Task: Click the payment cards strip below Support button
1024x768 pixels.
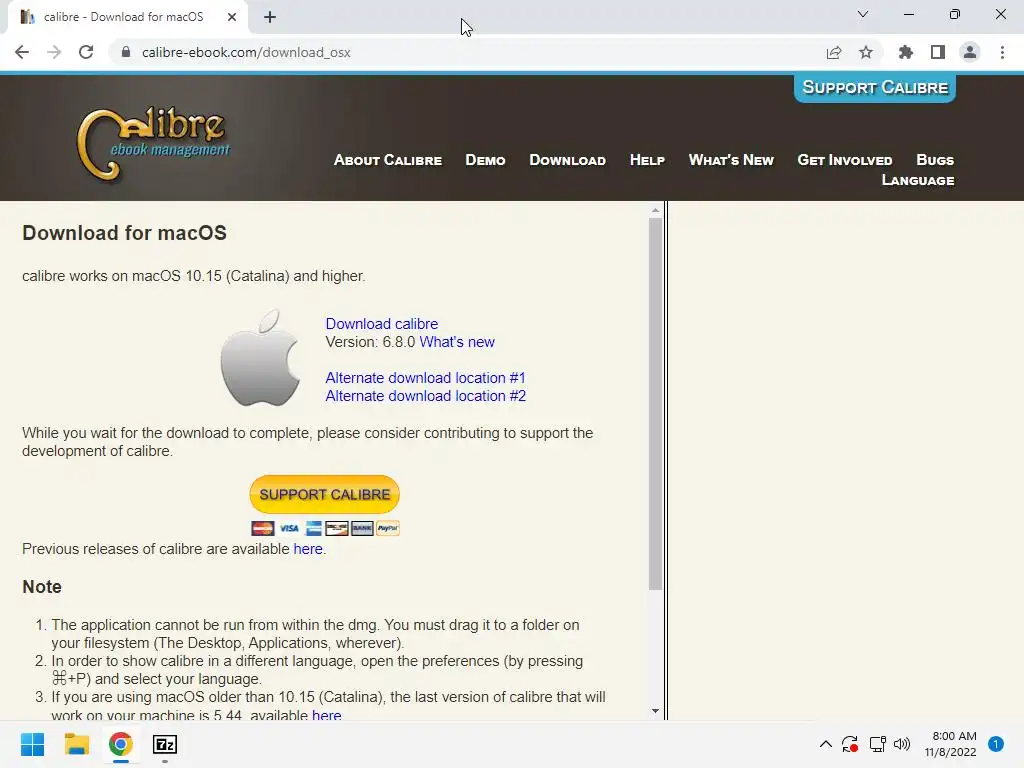Action: 325,528
